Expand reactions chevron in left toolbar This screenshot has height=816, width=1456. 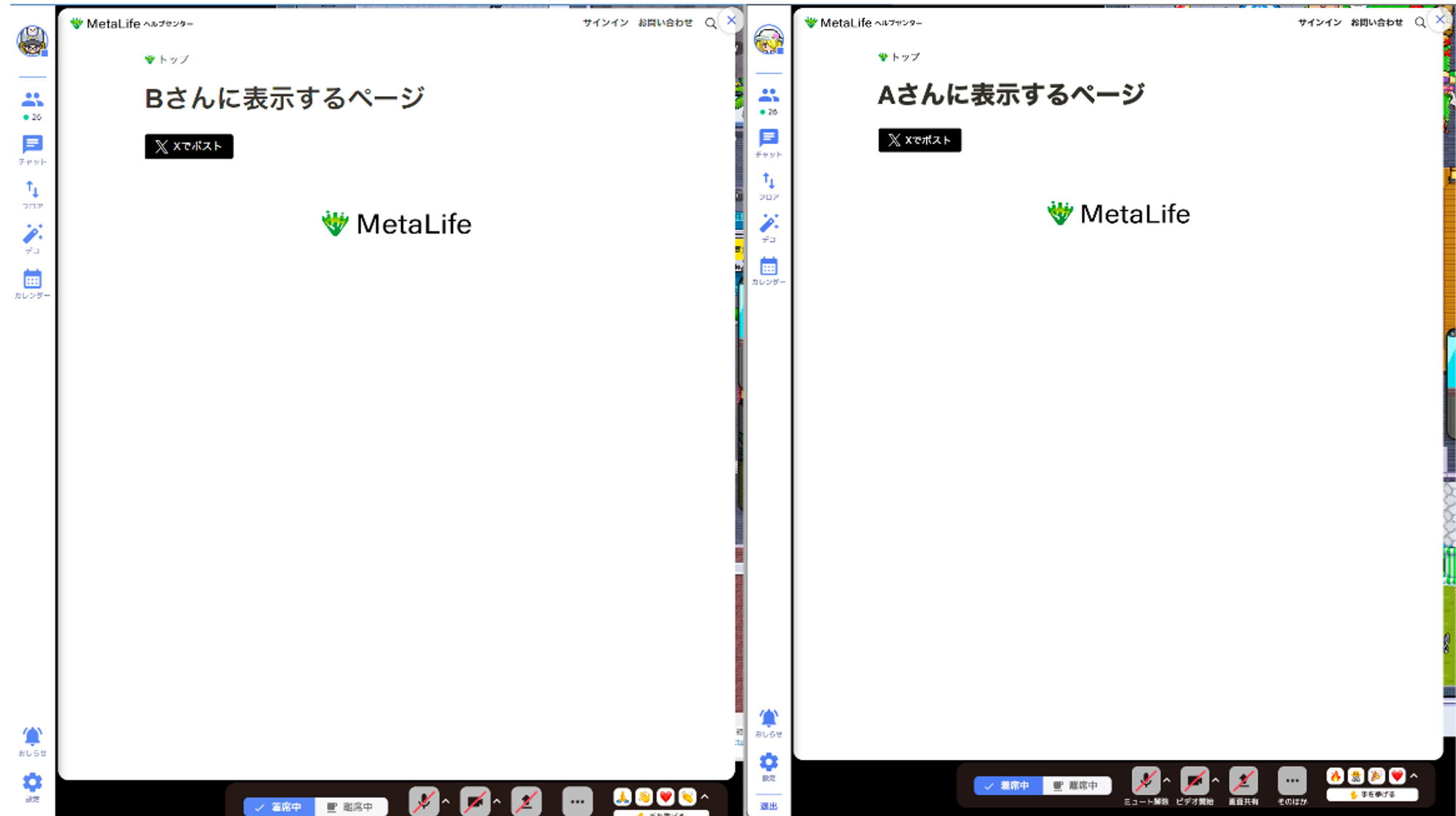[x=704, y=797]
